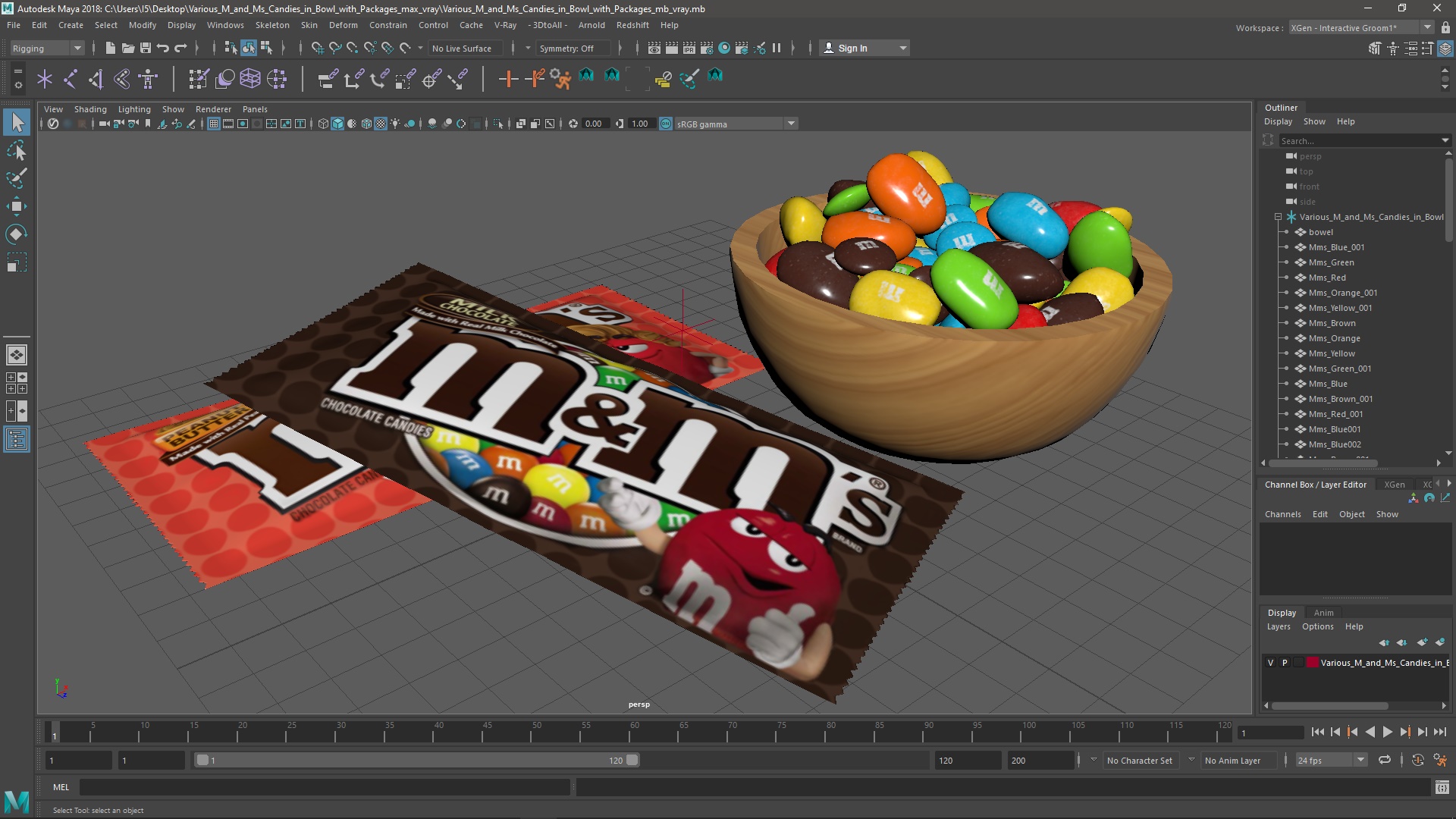Activate the Lasso select tool
Viewport: 1456px width, 819px height.
(17, 150)
